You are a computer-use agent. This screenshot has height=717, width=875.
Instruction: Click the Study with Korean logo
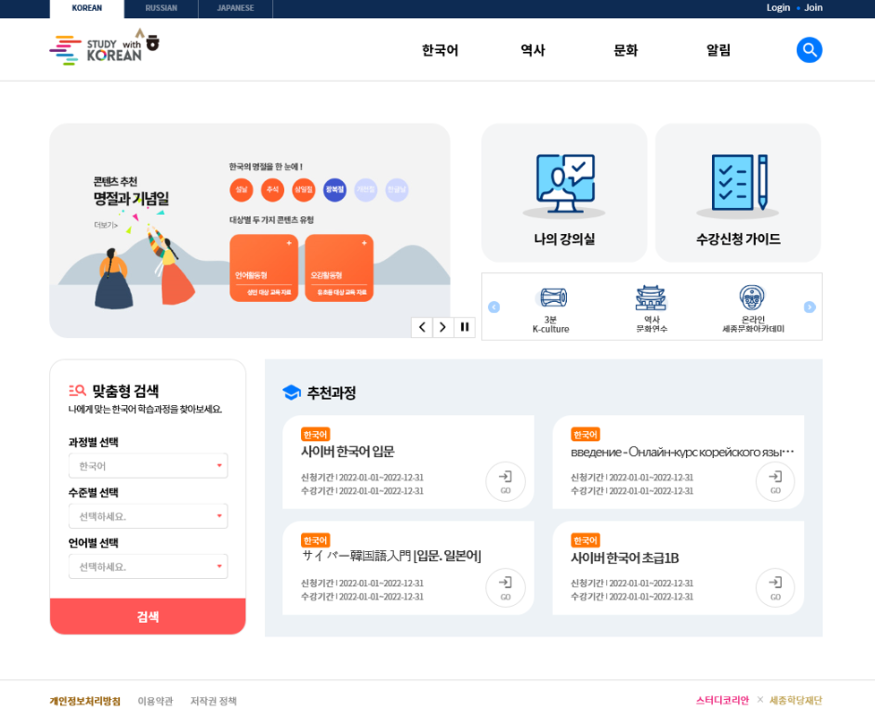(104, 48)
